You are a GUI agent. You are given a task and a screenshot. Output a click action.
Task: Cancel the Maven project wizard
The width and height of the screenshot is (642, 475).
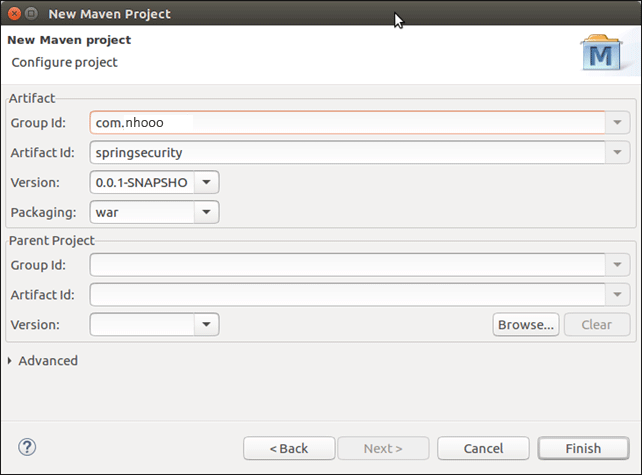483,448
